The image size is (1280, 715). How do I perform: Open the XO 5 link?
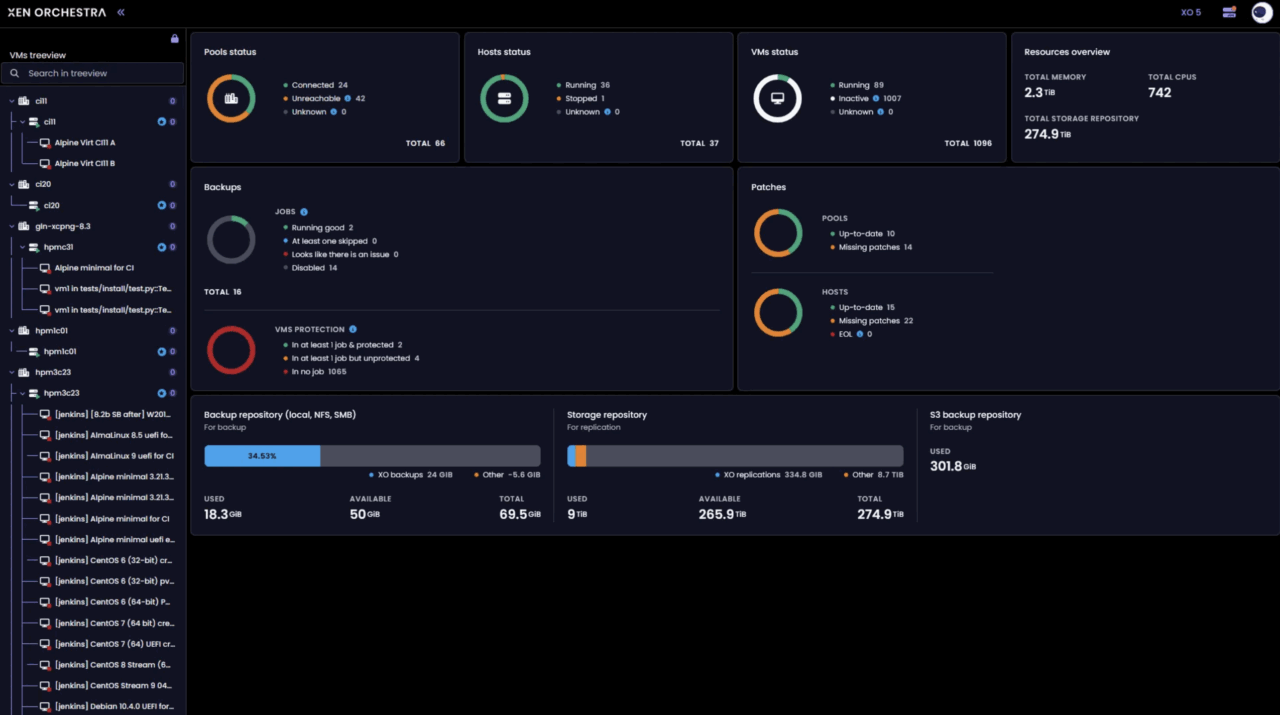pyautogui.click(x=1190, y=13)
